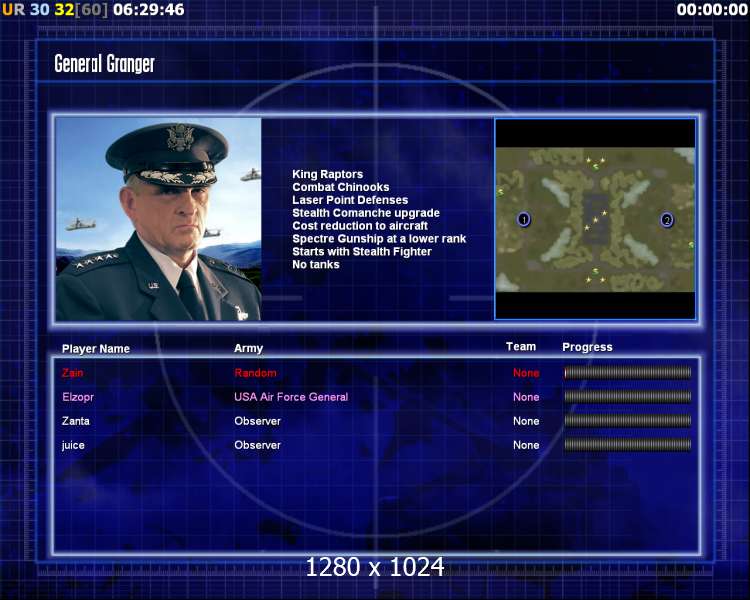Click the General Granger portrait image
This screenshot has height=600, width=750.
click(158, 219)
